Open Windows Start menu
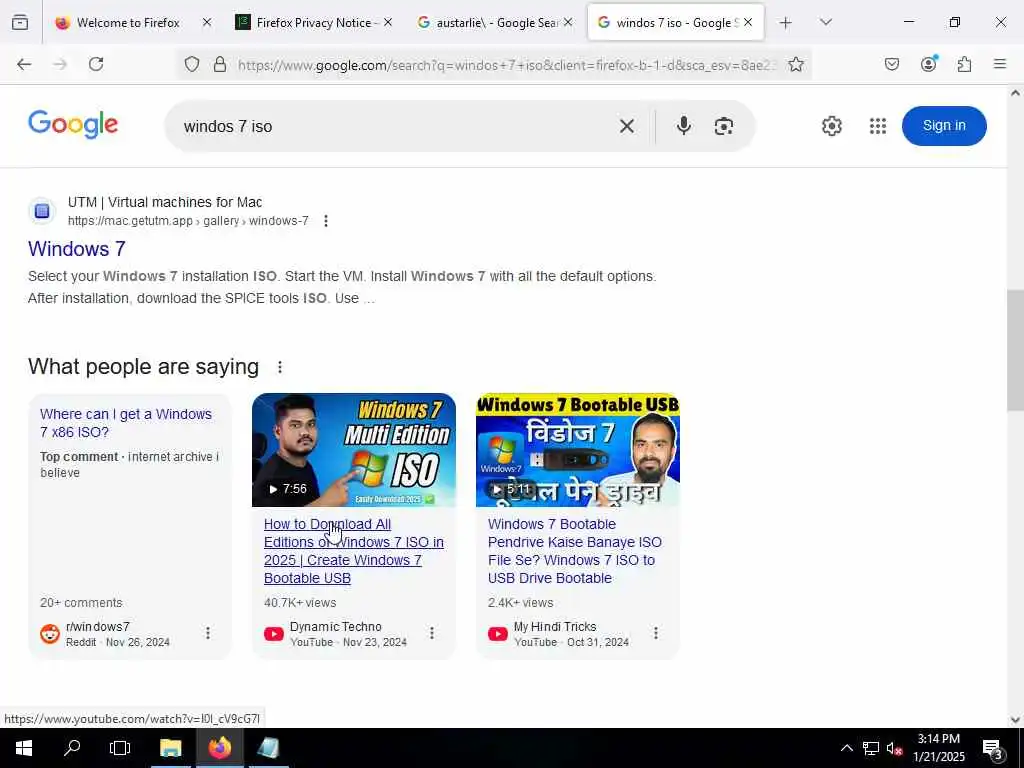1024x768 pixels. pyautogui.click(x=24, y=748)
